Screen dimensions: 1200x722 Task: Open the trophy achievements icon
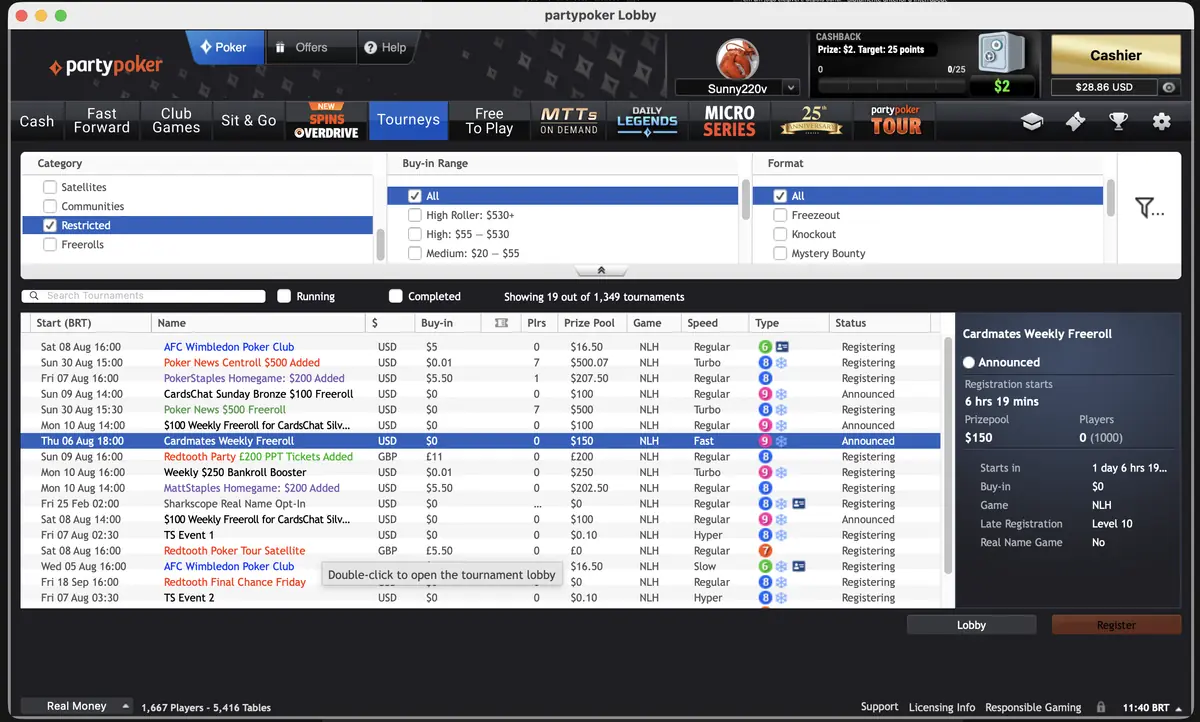(x=1118, y=121)
